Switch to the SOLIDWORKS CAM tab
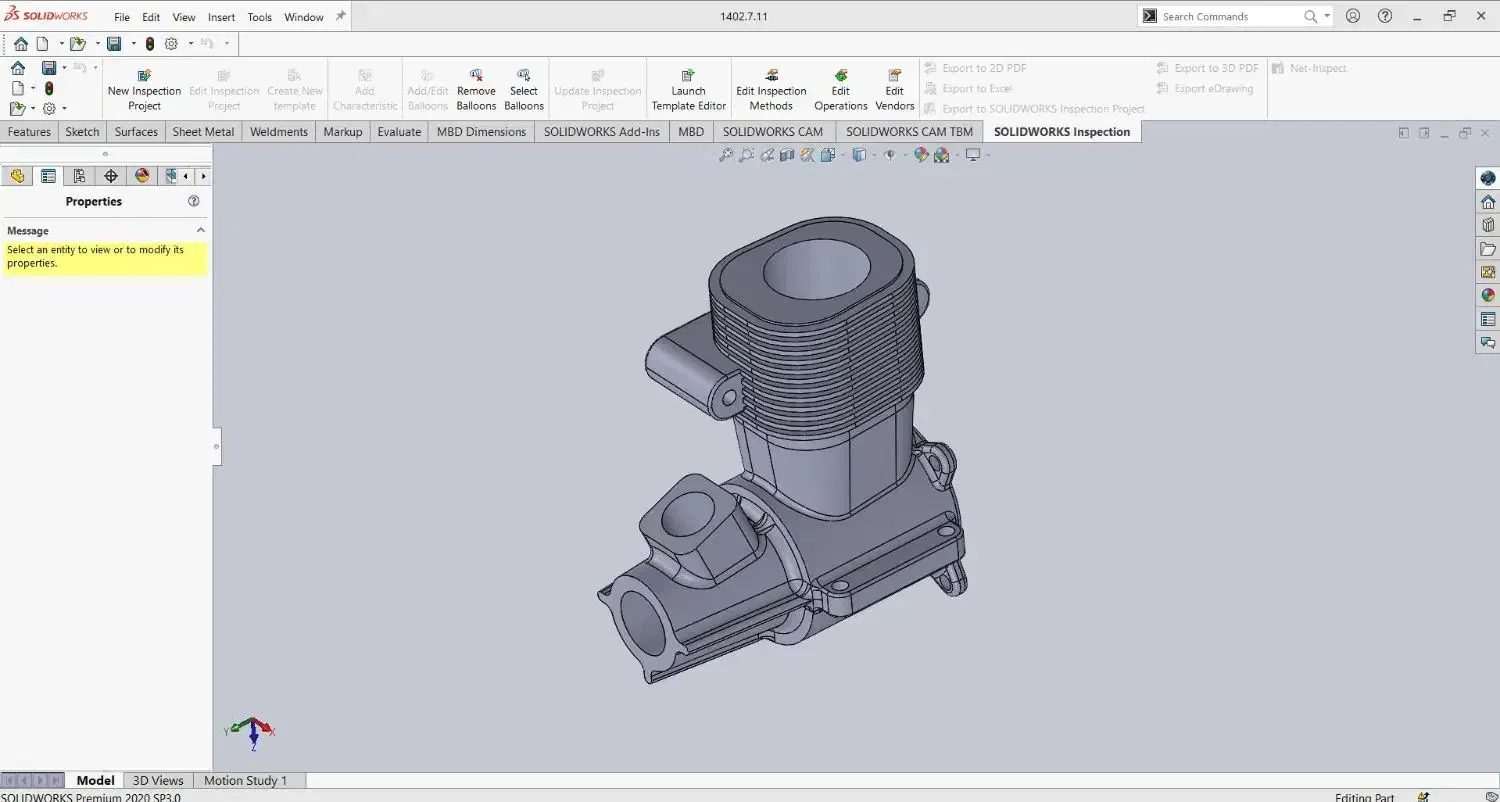Screen dimensions: 1500x802 (x=772, y=132)
